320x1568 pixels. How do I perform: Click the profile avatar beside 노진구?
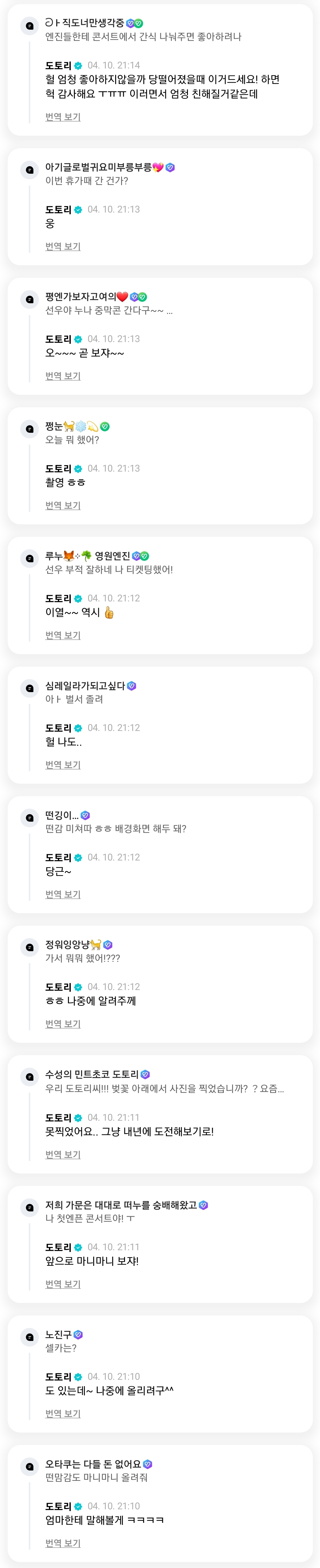click(x=29, y=1337)
